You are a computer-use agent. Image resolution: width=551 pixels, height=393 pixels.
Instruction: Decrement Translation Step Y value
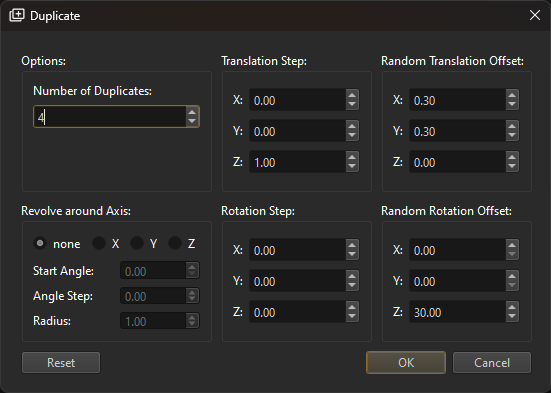[352, 135]
